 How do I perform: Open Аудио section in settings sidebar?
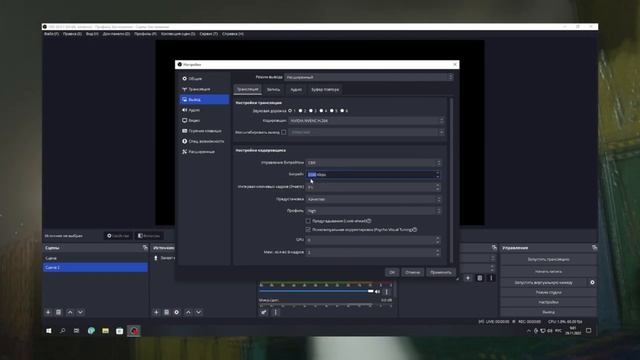pos(204,110)
